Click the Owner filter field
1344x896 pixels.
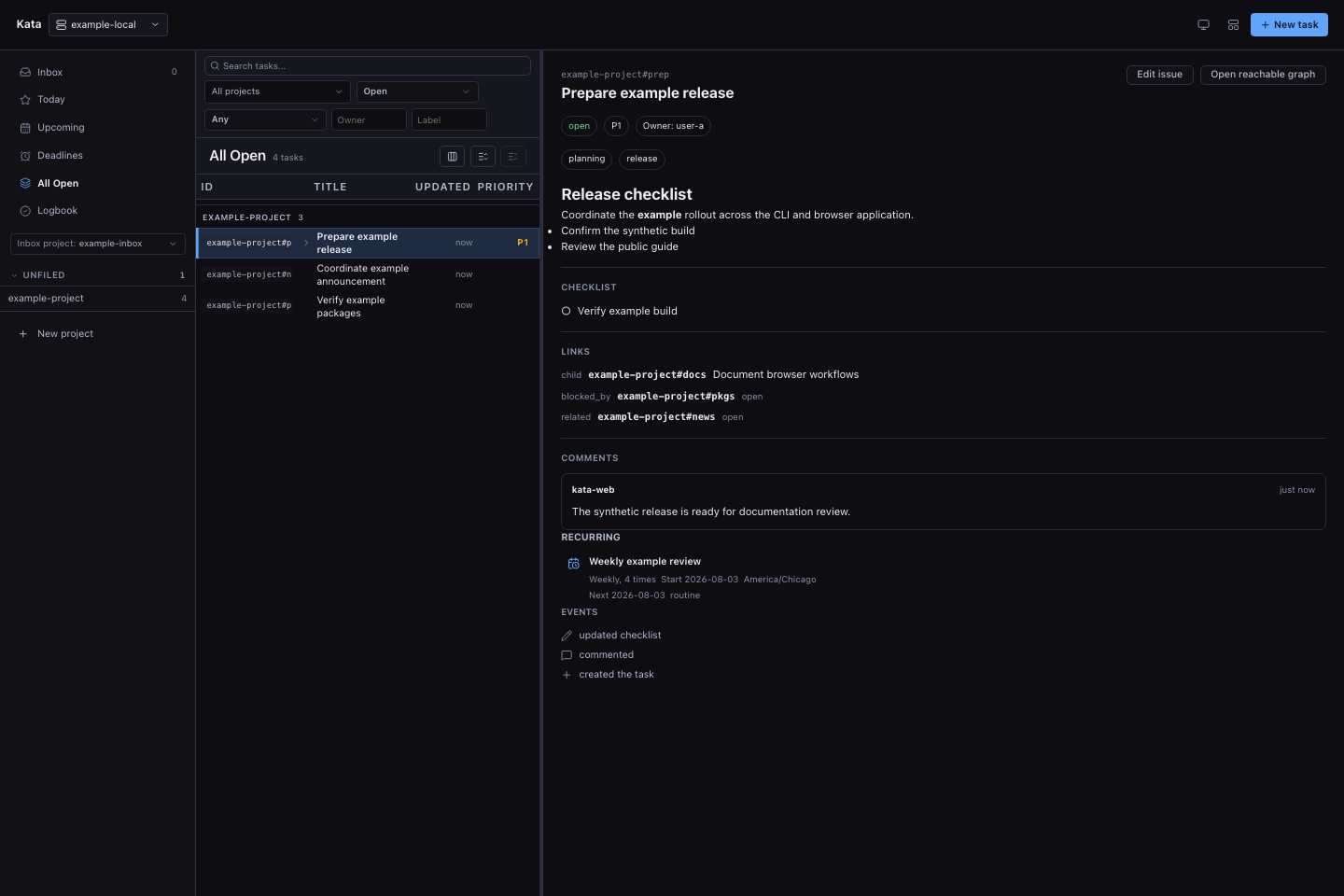tap(369, 119)
